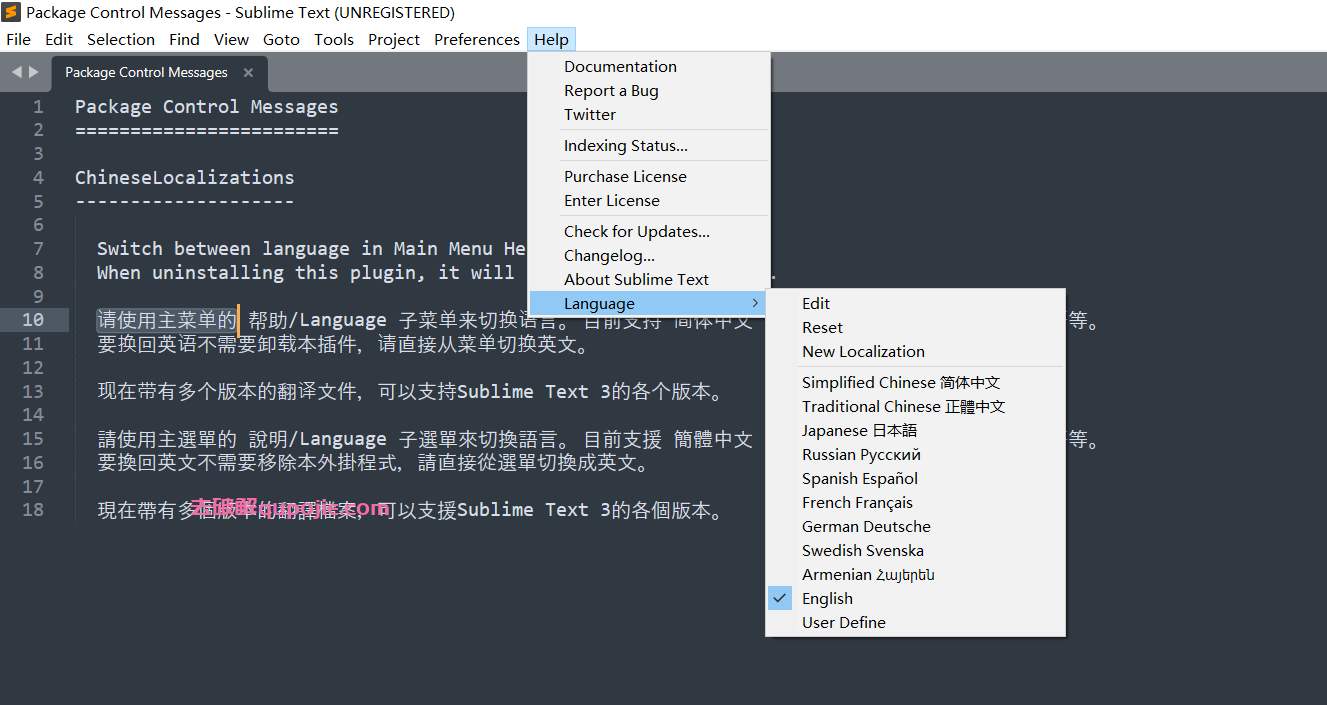Switch language to Russian Русский
The image size is (1327, 705).
(915, 454)
